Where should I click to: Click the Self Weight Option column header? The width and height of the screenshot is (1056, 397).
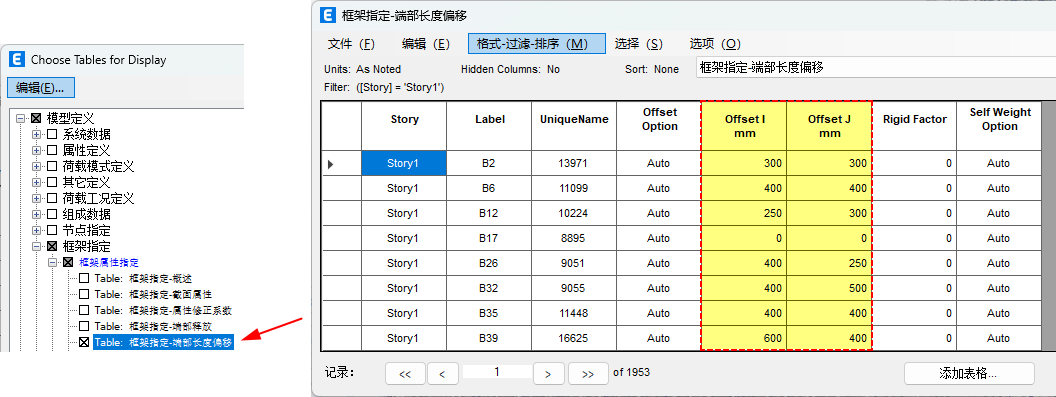click(x=999, y=125)
